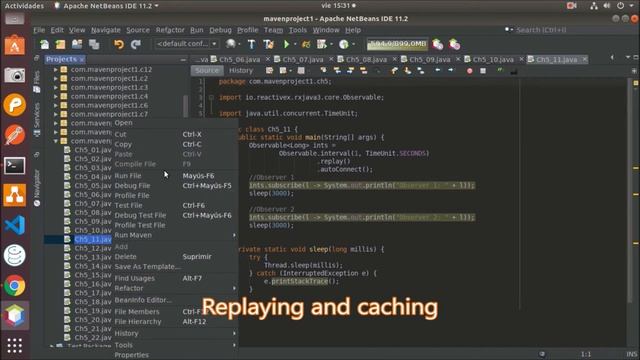Click the Build Project hammer icon
The height and width of the screenshot is (360, 640).
pyautogui.click(x=251, y=44)
